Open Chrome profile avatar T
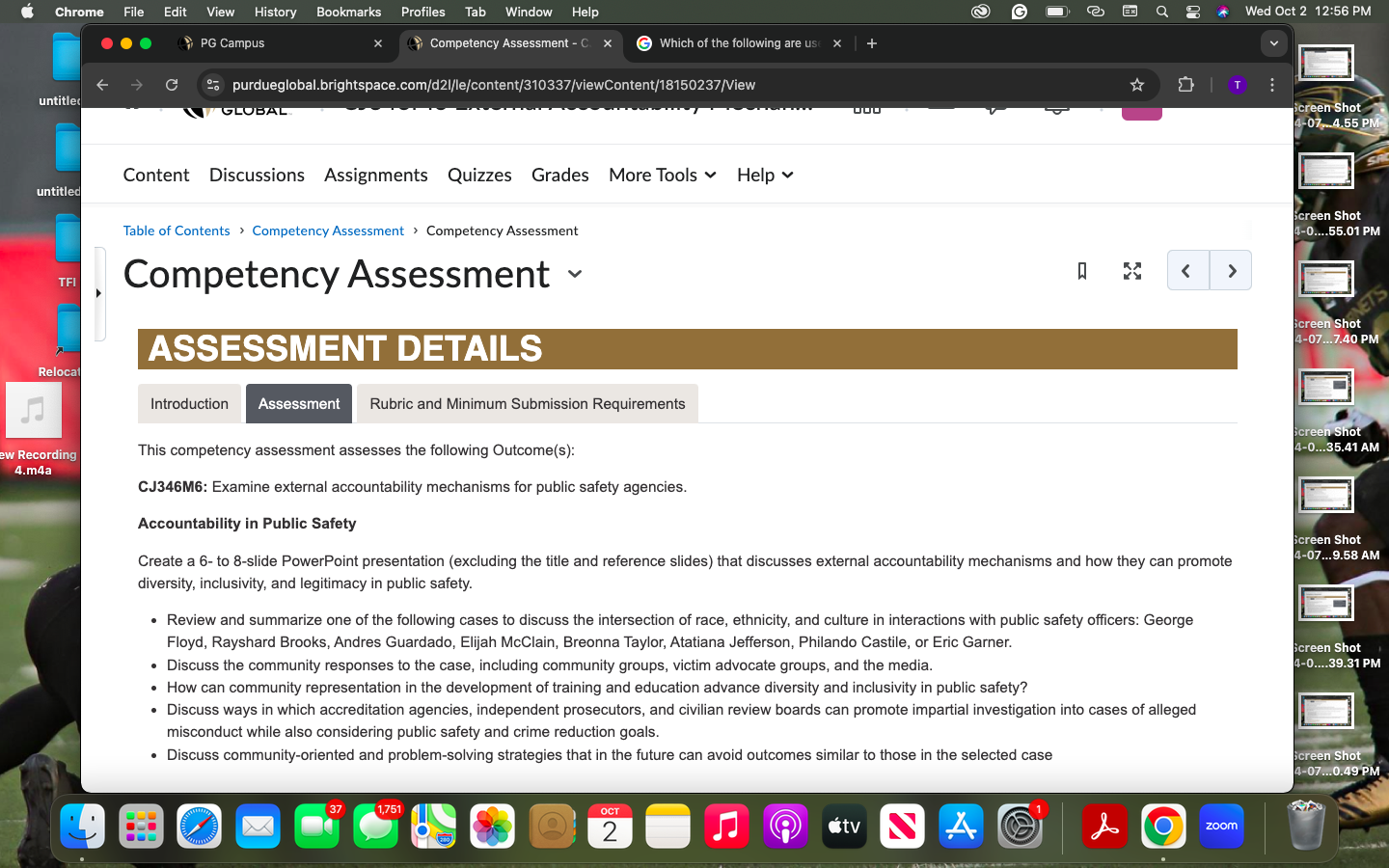 coord(1238,85)
